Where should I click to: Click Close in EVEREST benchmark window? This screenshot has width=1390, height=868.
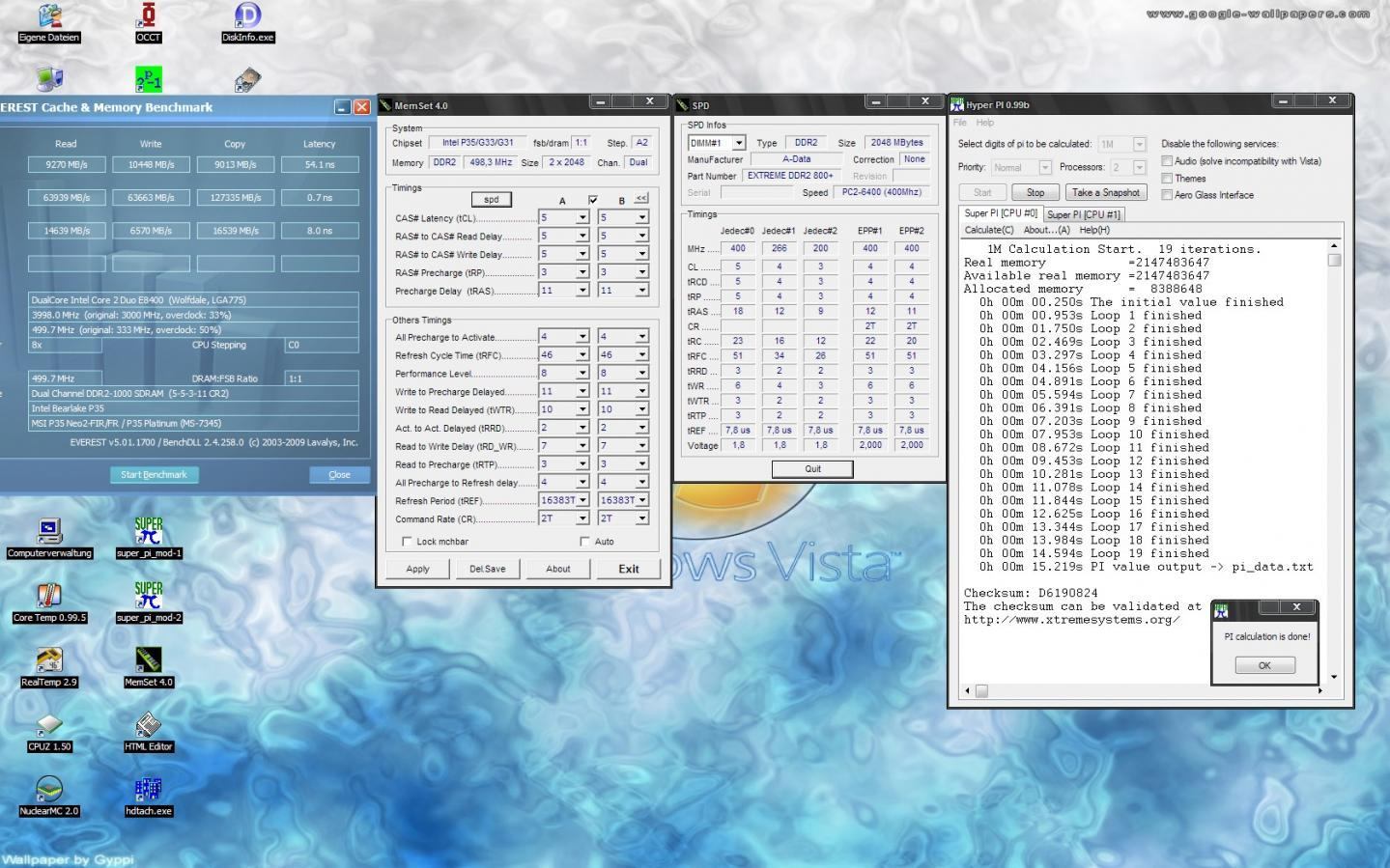click(x=339, y=475)
